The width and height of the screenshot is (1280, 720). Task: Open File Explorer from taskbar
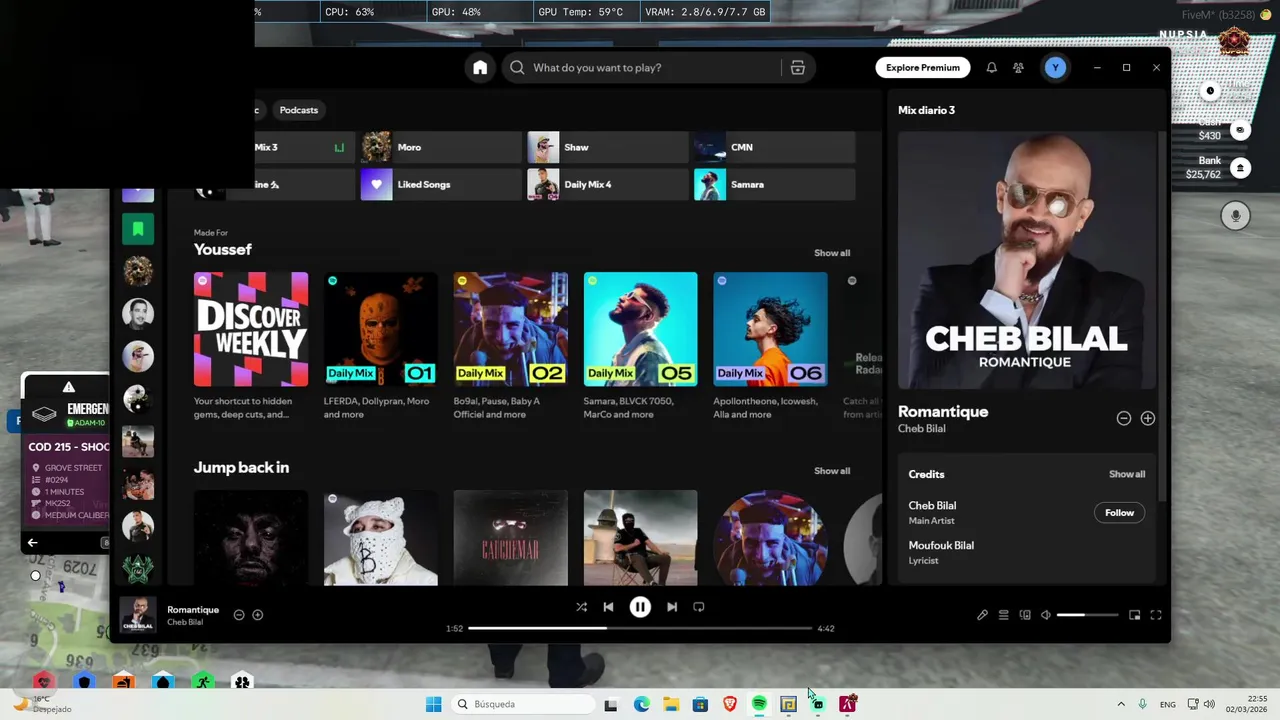(671, 704)
